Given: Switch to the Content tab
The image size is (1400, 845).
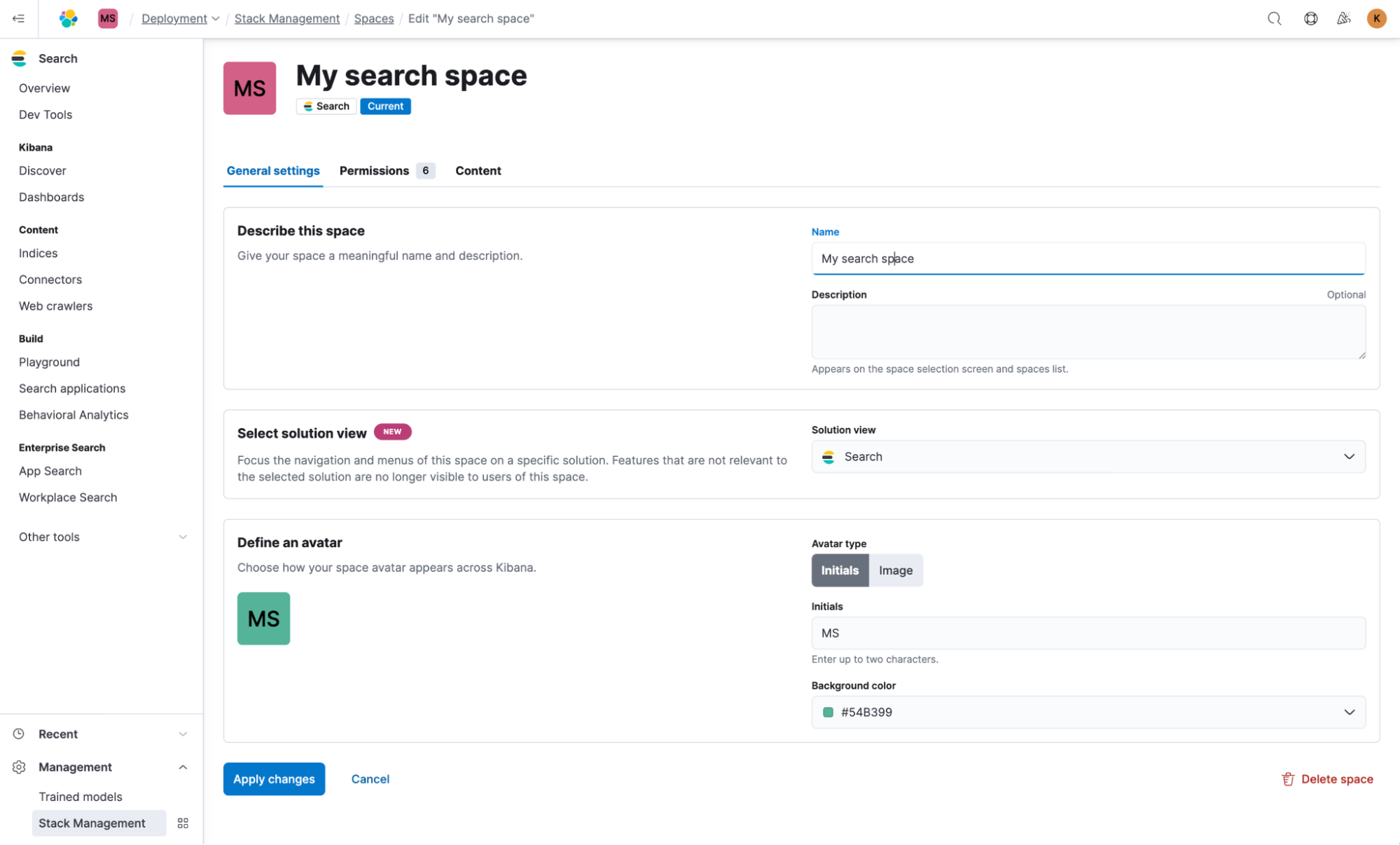Looking at the screenshot, I should pyautogui.click(x=478, y=171).
